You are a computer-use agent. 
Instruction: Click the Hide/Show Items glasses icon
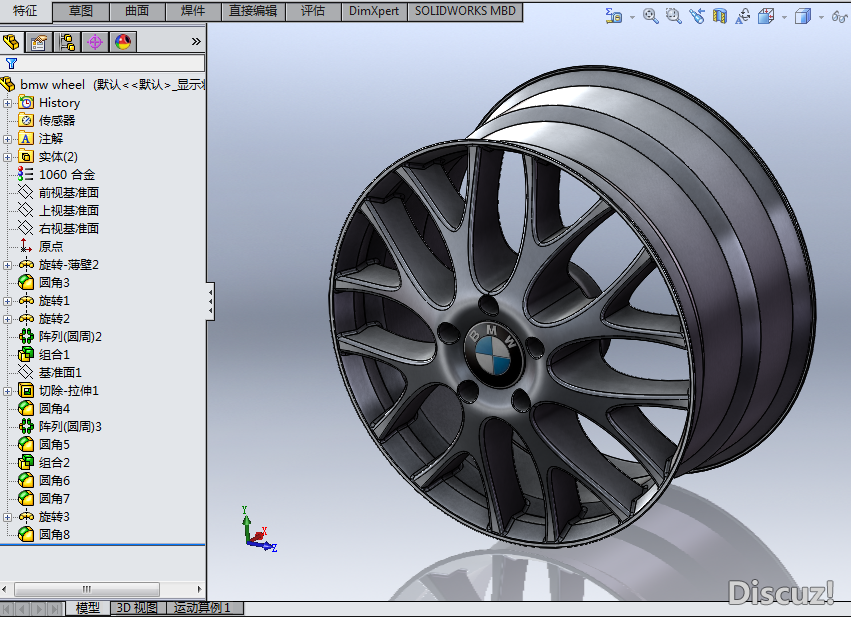pos(840,17)
